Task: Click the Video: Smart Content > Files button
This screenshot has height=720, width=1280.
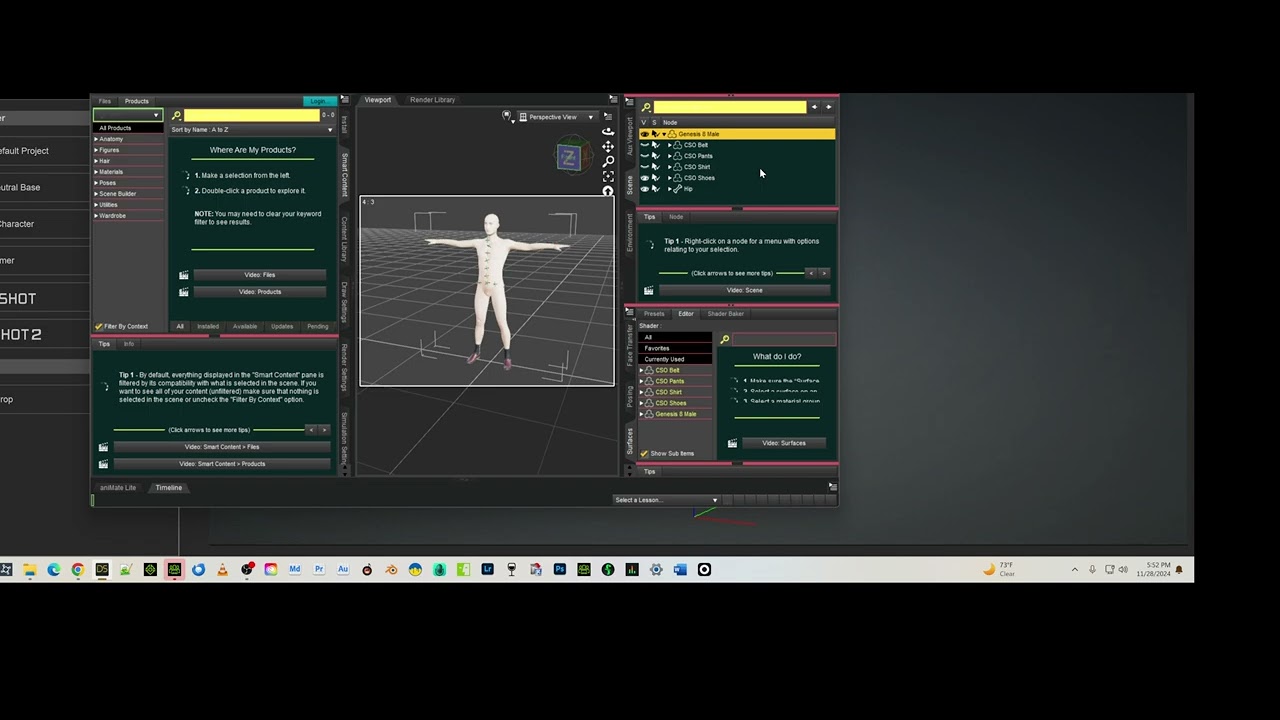Action: pyautogui.click(x=222, y=447)
